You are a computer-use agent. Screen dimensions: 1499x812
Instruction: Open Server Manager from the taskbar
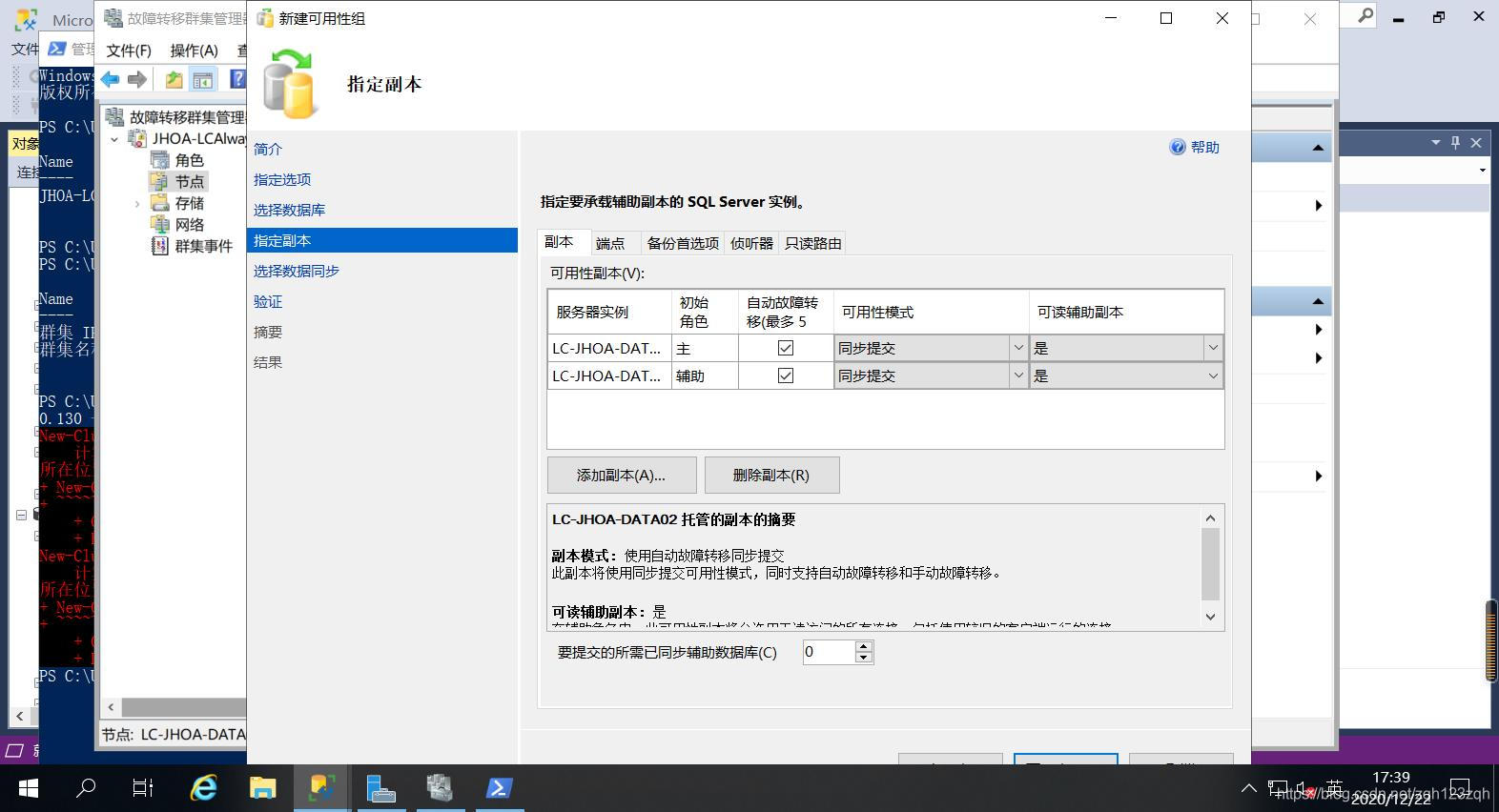click(380, 788)
